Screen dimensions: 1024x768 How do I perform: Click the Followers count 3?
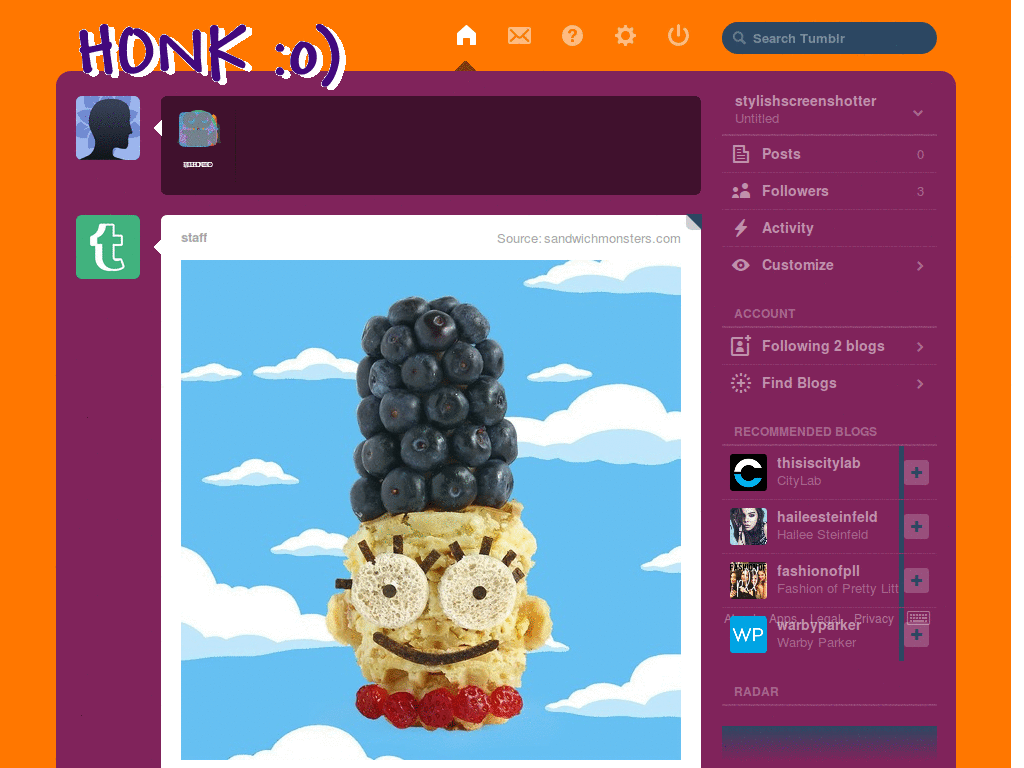920,192
